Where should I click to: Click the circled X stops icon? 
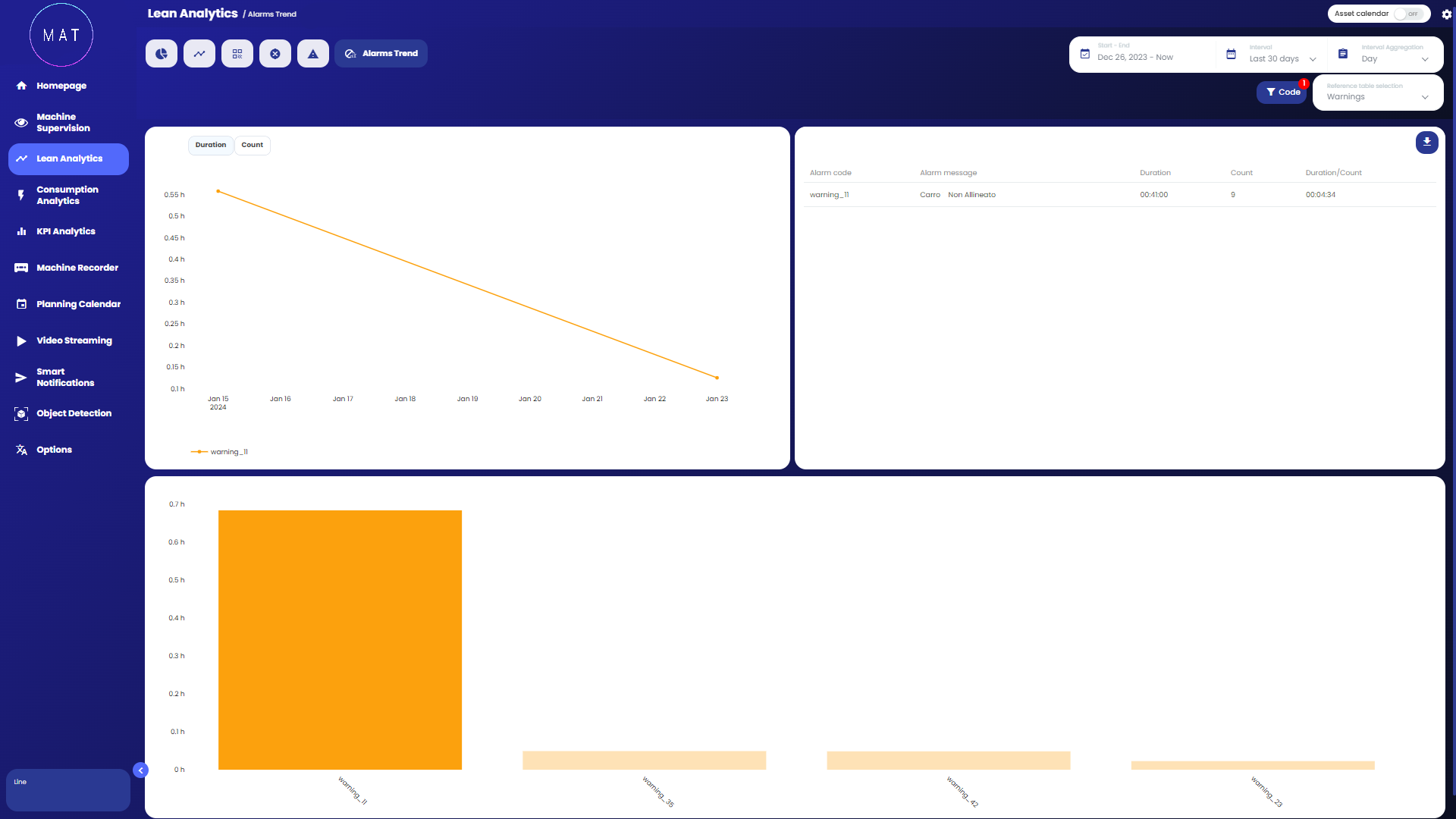point(275,54)
